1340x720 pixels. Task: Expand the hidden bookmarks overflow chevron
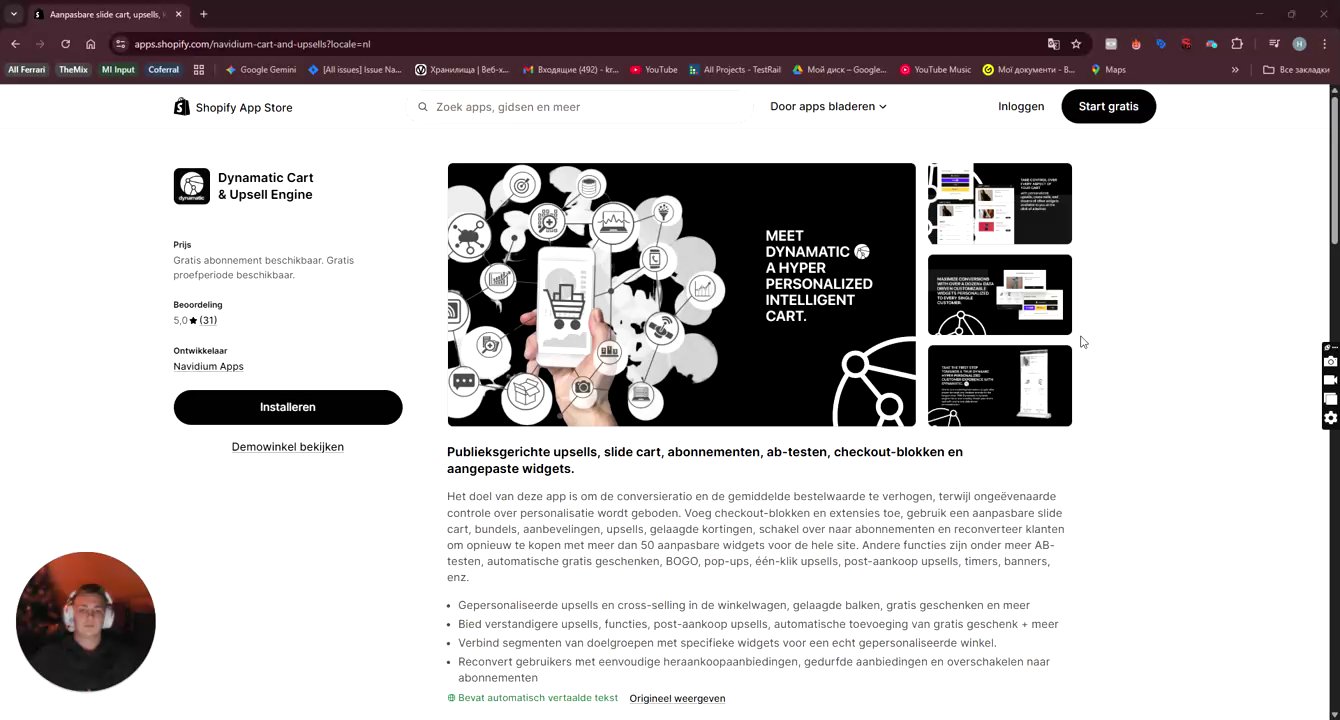pyautogui.click(x=1235, y=70)
